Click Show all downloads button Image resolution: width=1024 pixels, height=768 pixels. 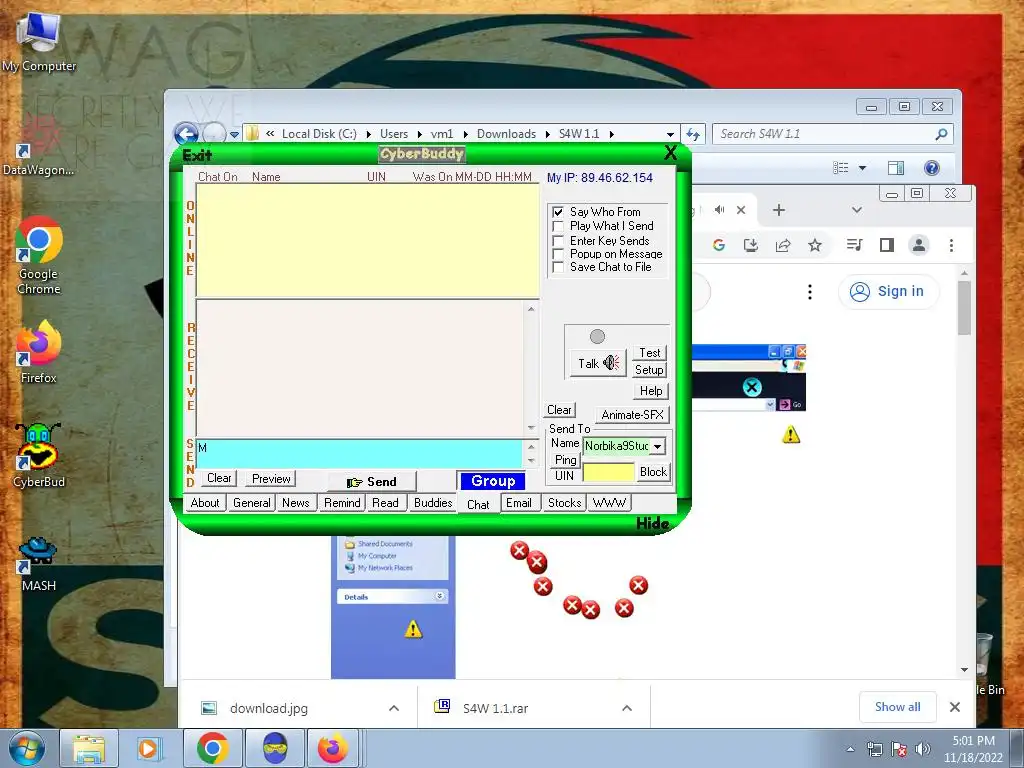(x=897, y=707)
